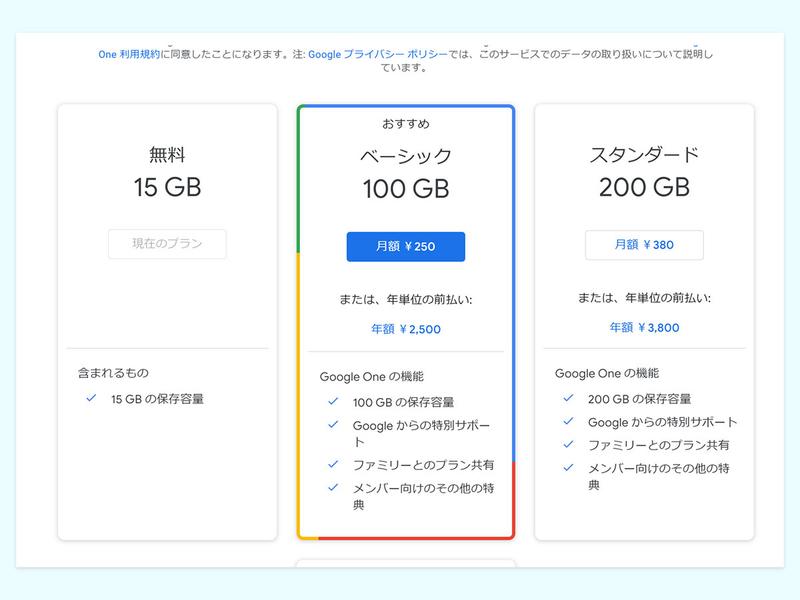
Task: Click the 現在のプラン button
Action: click(167, 244)
